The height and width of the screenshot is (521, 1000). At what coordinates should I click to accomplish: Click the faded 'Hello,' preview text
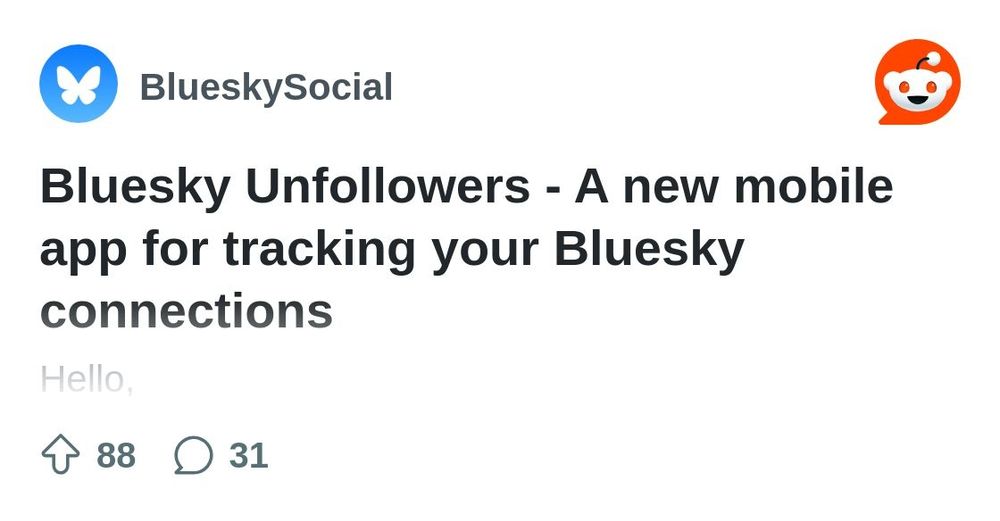[87, 379]
